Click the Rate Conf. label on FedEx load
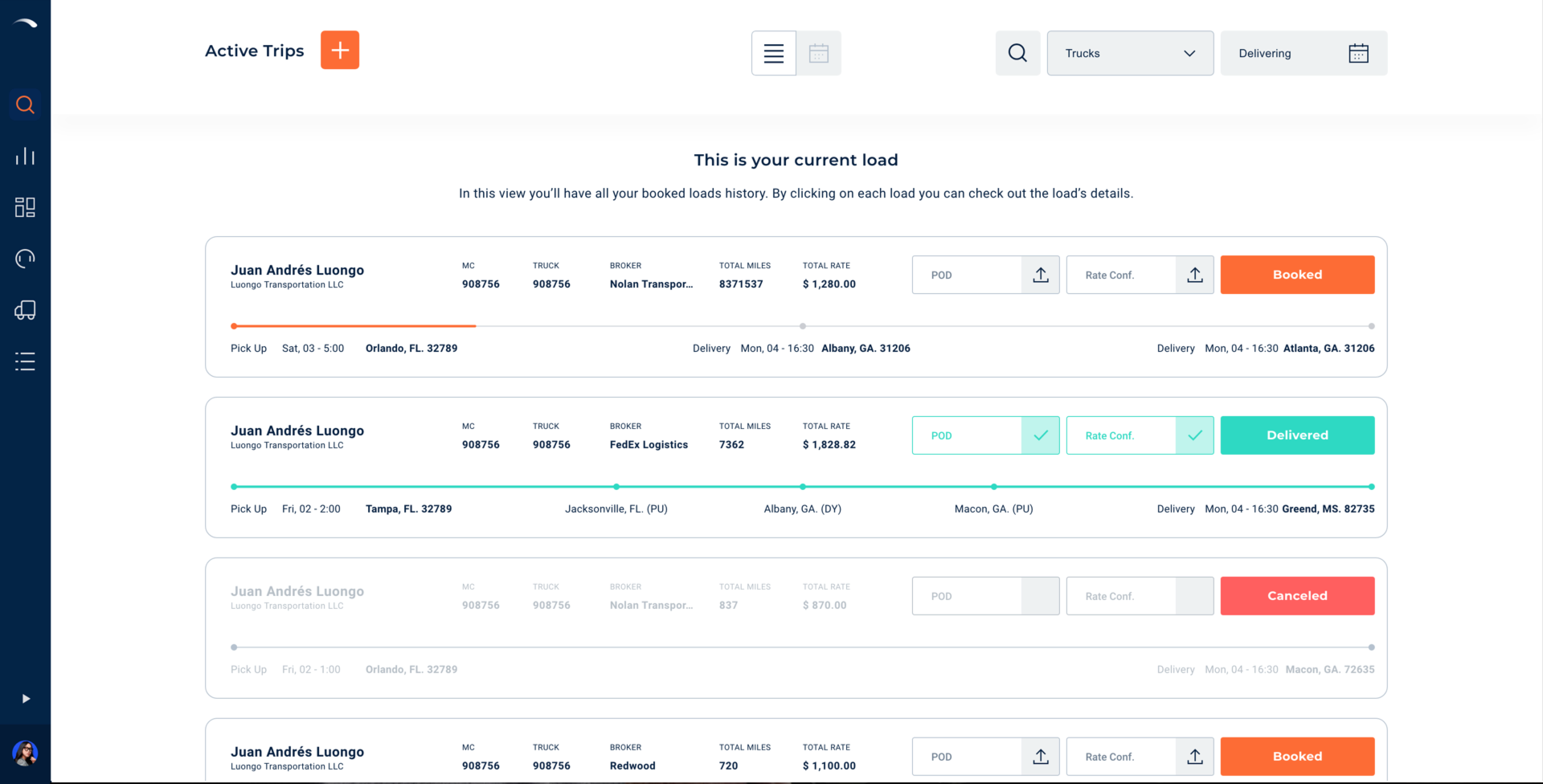This screenshot has height=784, width=1543. tap(1110, 435)
